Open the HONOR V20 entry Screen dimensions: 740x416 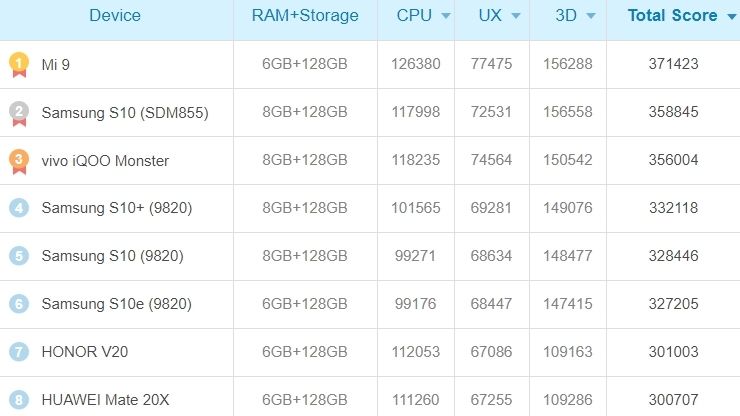coord(85,352)
